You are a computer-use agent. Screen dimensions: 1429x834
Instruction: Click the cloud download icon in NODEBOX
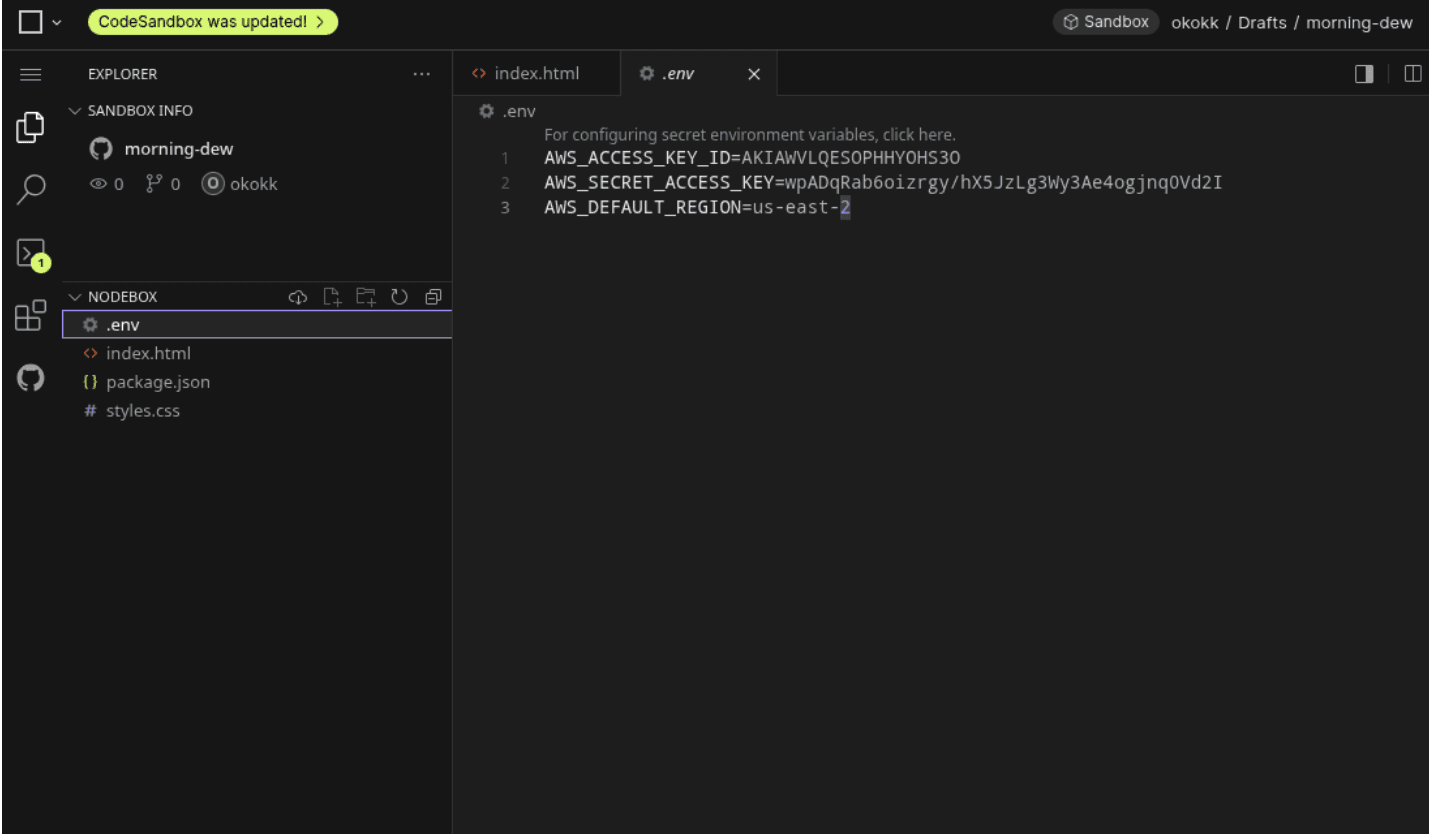(297, 297)
